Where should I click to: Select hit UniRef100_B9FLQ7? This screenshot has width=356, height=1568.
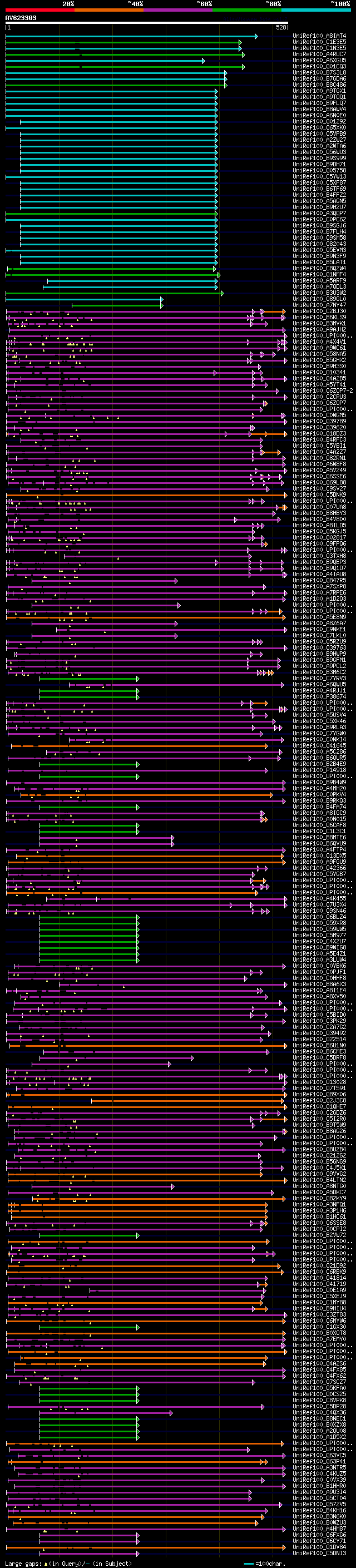tap(319, 103)
